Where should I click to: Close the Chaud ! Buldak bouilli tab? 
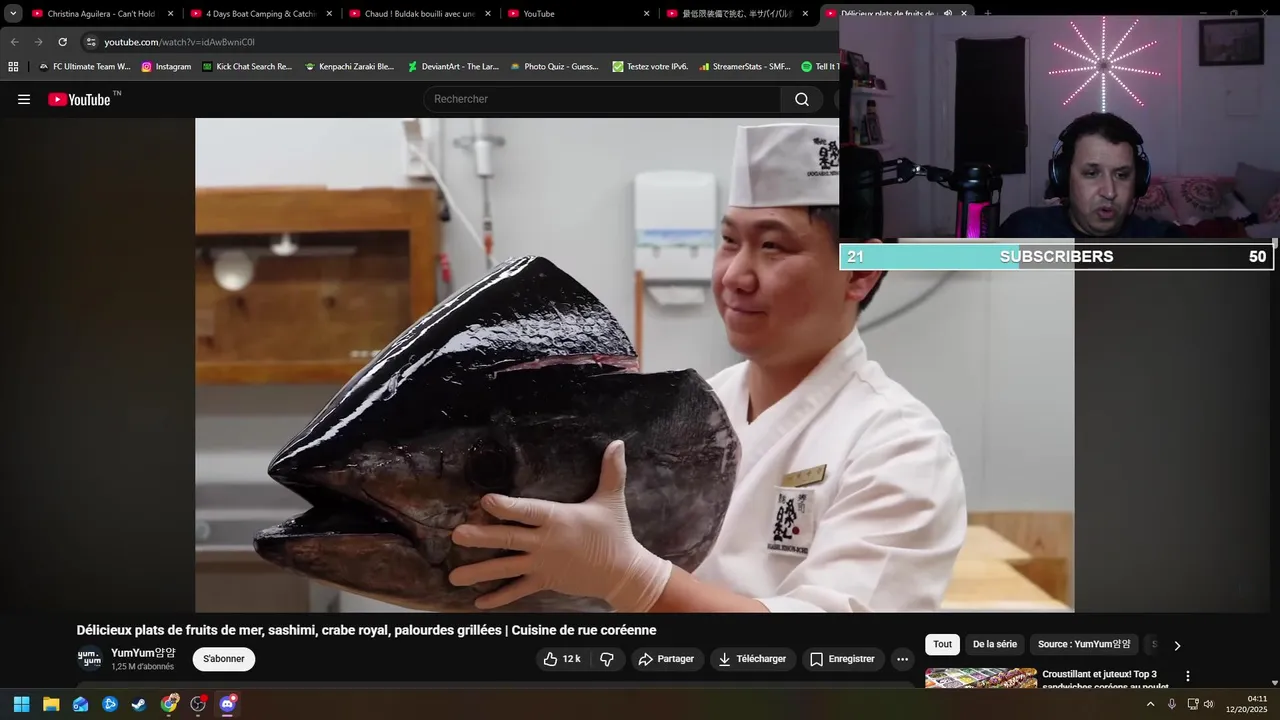tap(488, 14)
